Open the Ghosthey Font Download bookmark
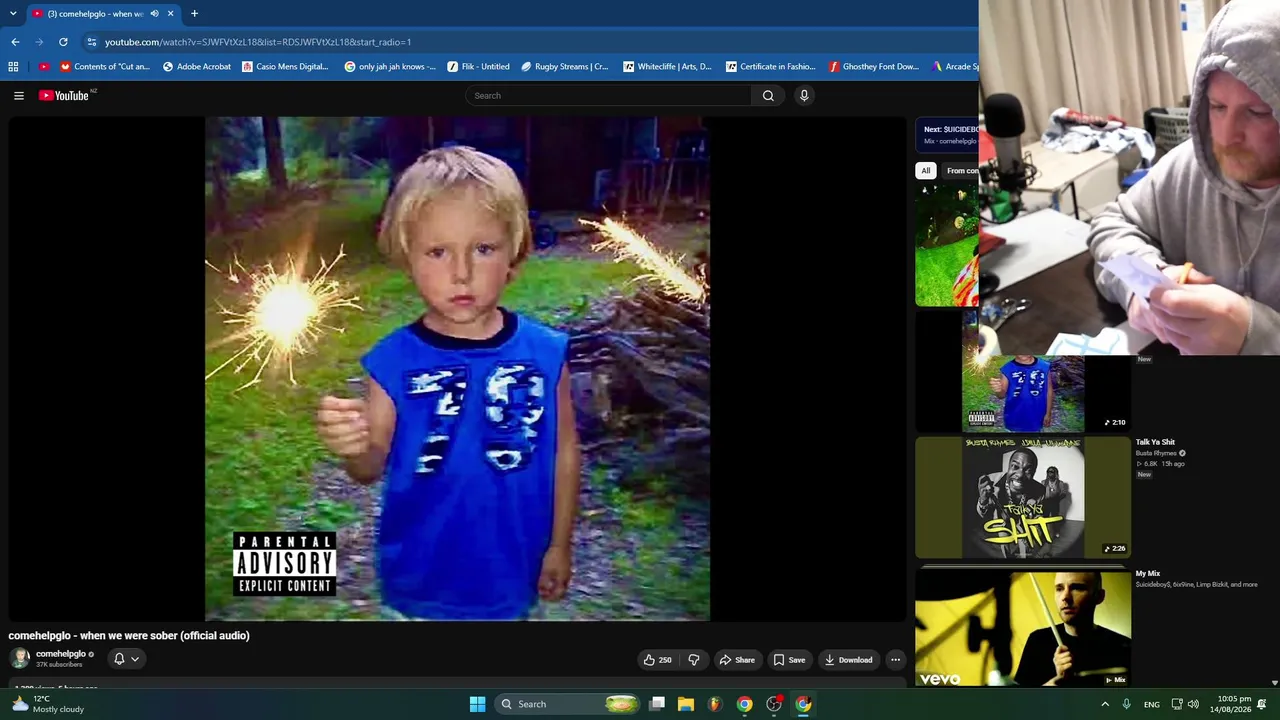 (873, 67)
